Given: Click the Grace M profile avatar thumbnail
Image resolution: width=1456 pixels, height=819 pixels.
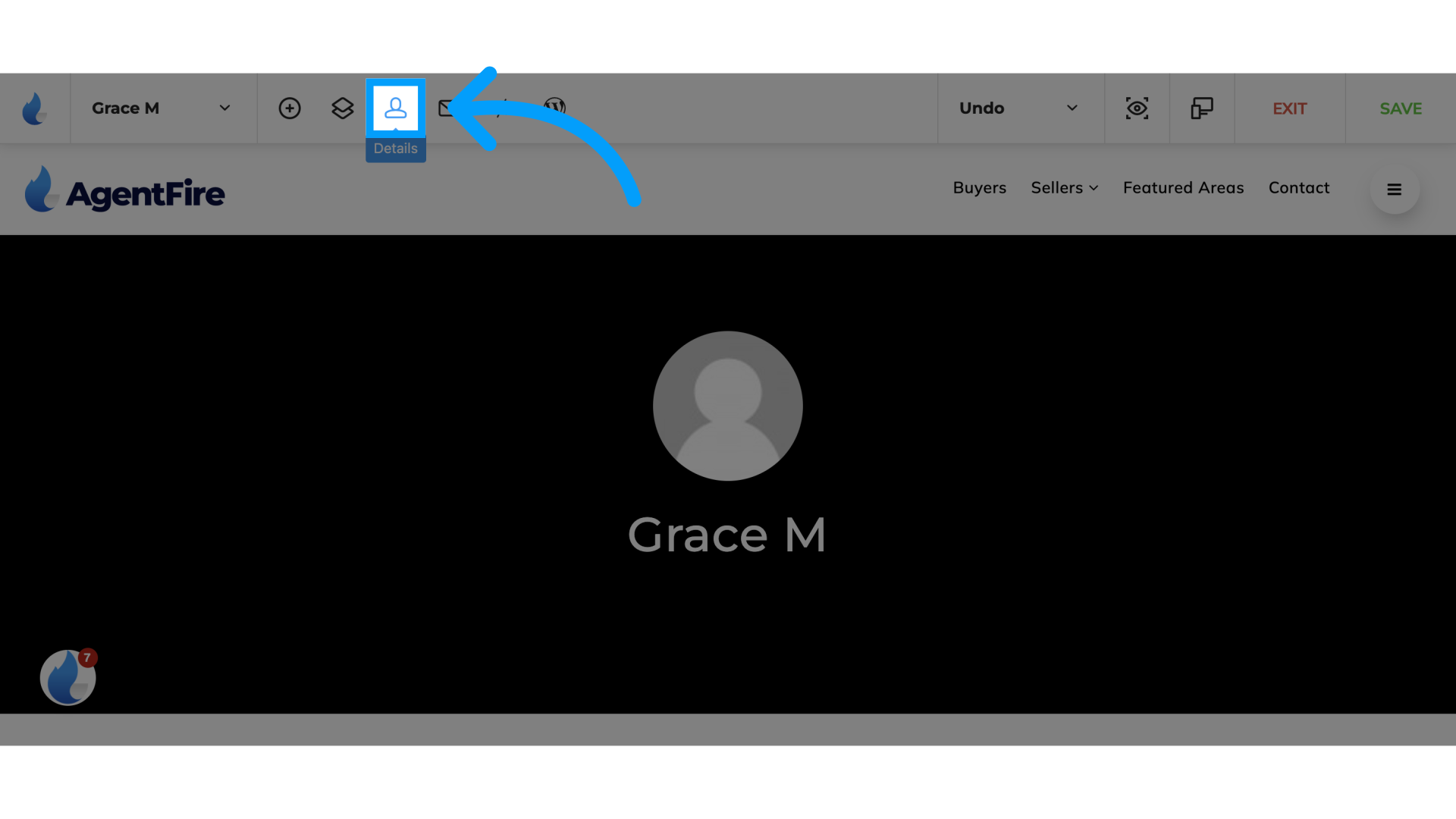Looking at the screenshot, I should pos(728,405).
